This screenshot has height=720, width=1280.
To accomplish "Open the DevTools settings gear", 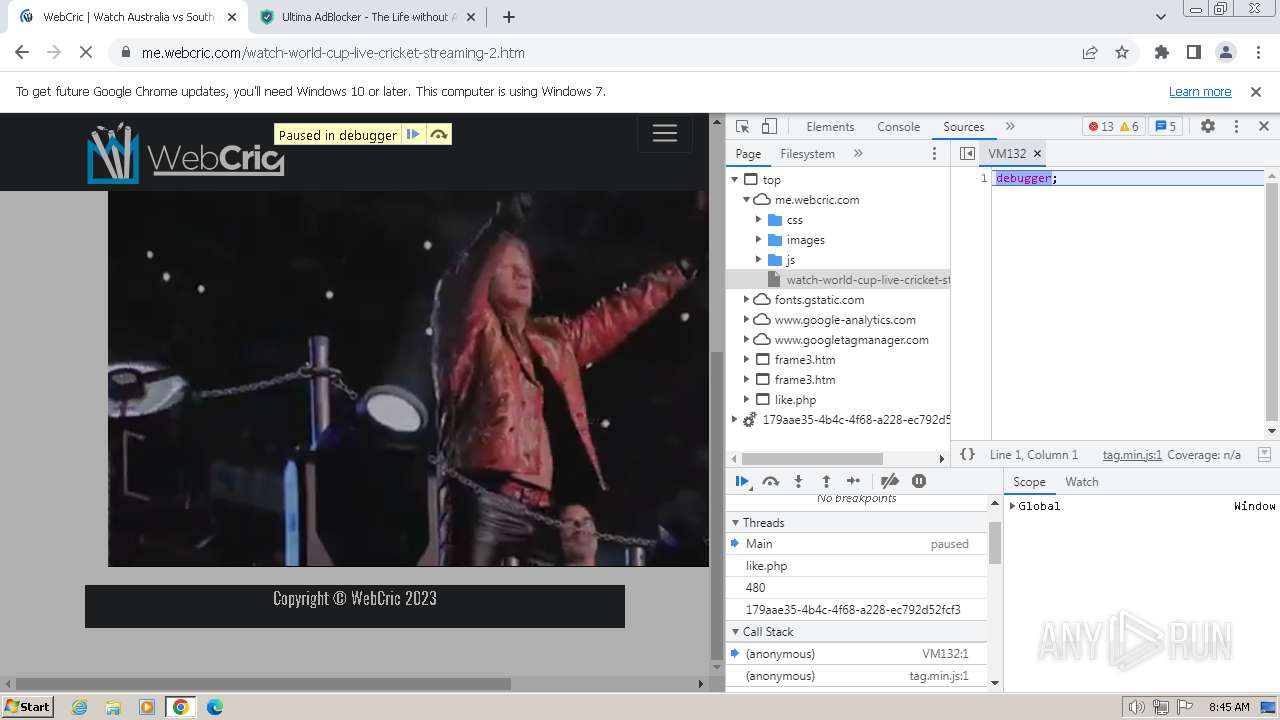I will pyautogui.click(x=1208, y=126).
